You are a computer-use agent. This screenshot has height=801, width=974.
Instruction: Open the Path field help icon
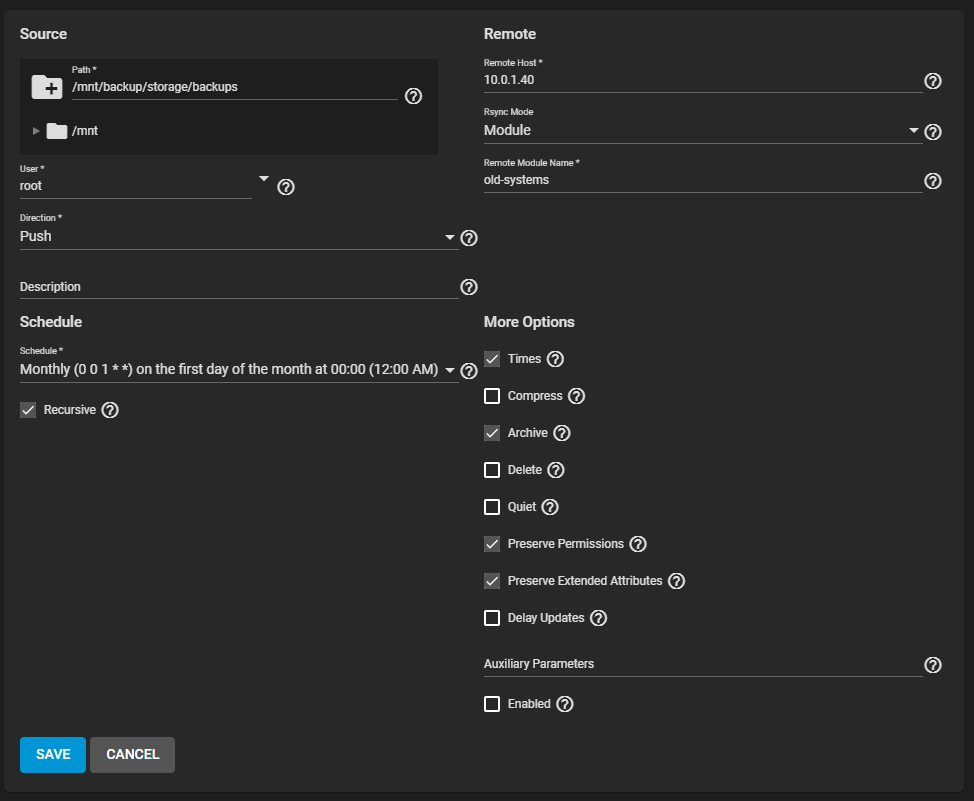tap(413, 96)
